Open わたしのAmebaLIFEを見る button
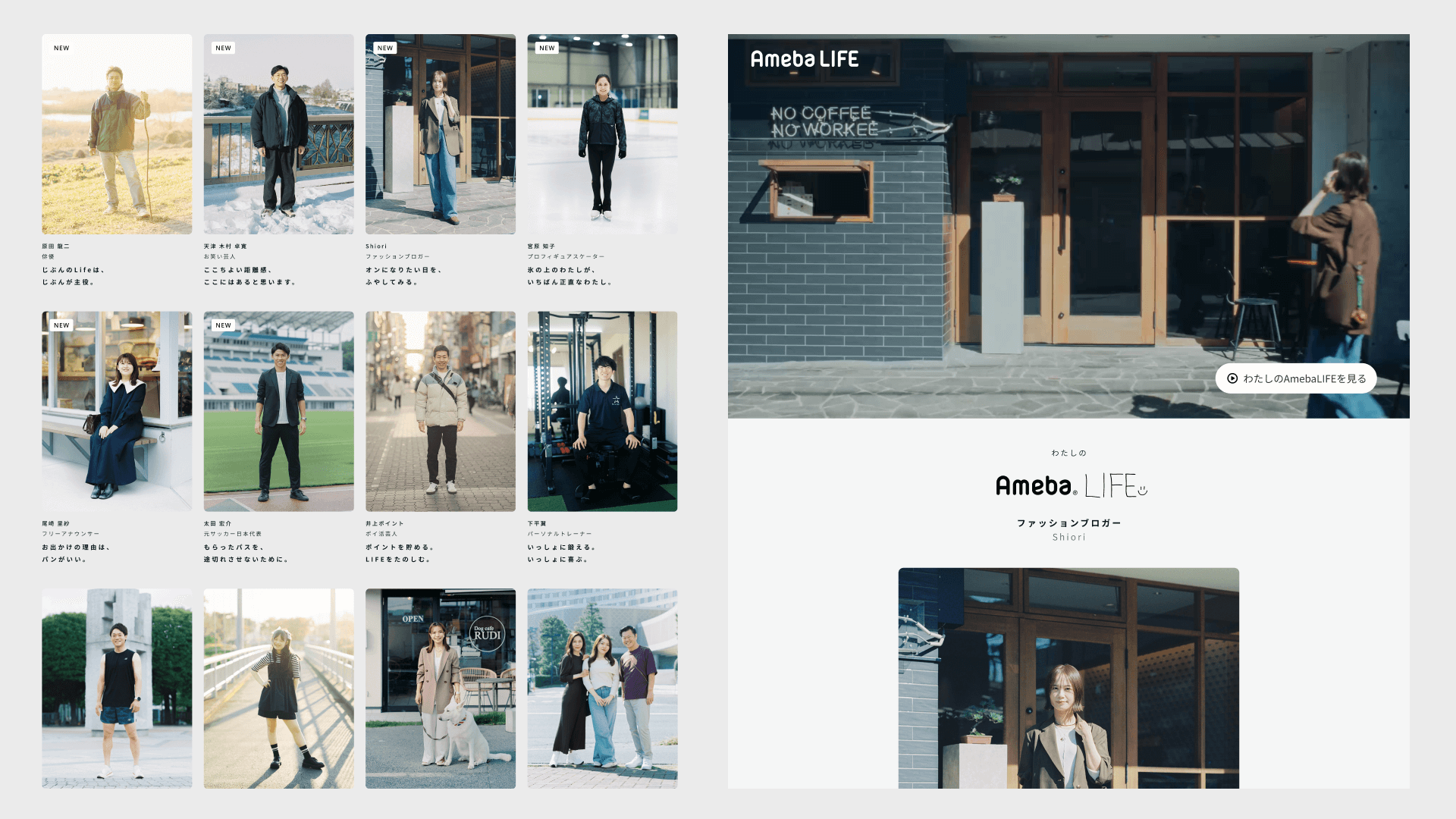The image size is (1456, 819). 1296,378
